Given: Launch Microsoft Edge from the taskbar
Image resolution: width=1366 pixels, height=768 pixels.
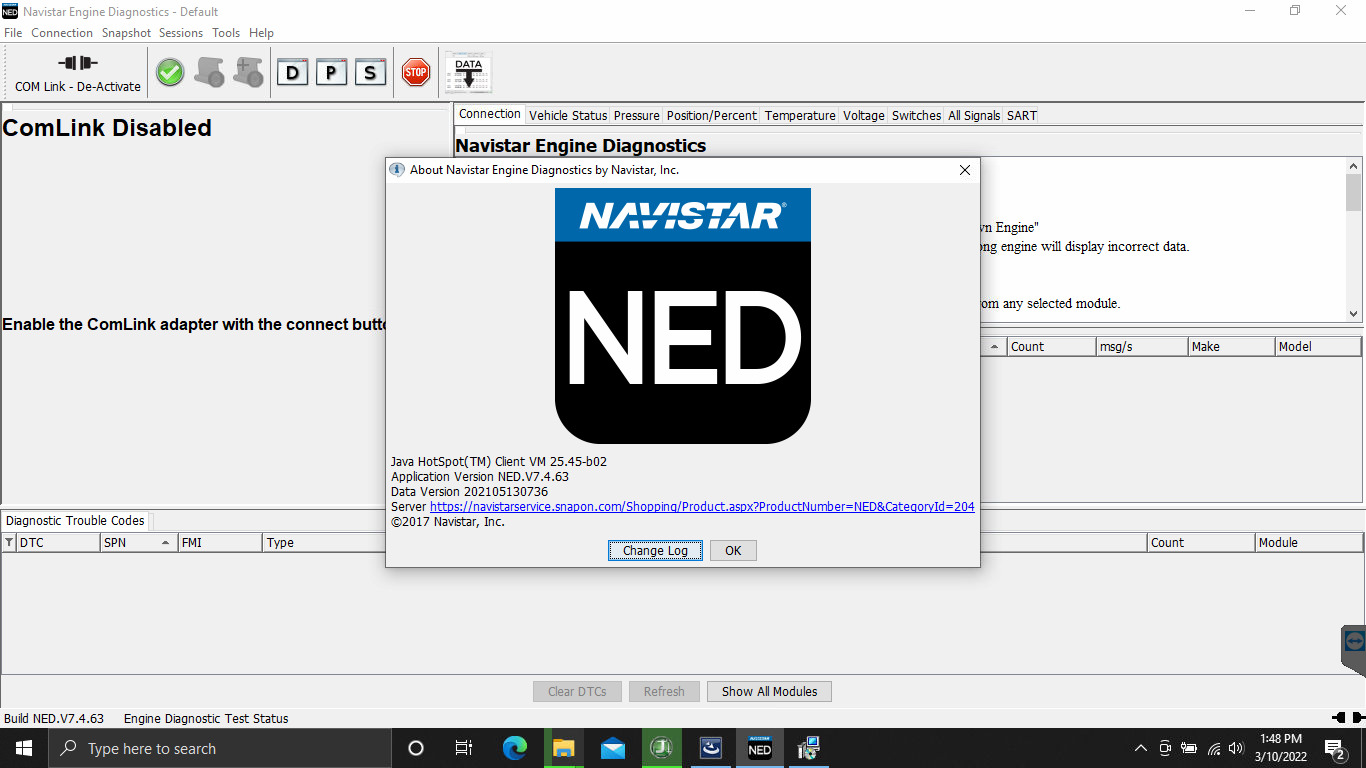Looking at the screenshot, I should (514, 748).
